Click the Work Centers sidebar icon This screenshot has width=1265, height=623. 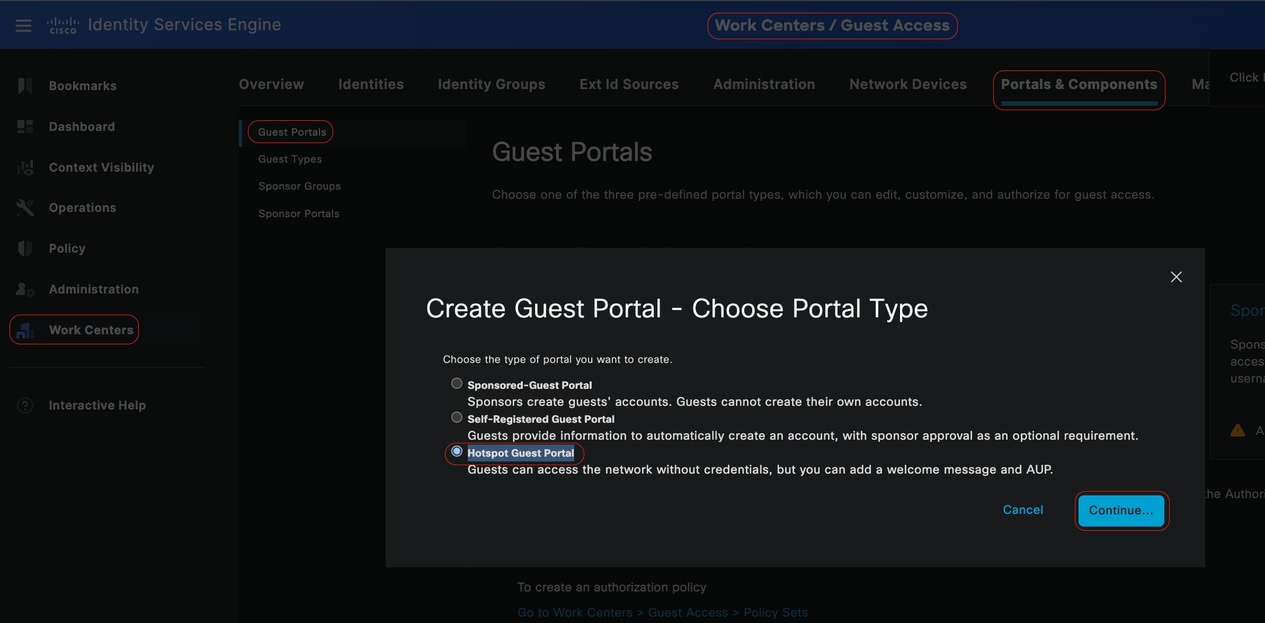(x=25, y=330)
